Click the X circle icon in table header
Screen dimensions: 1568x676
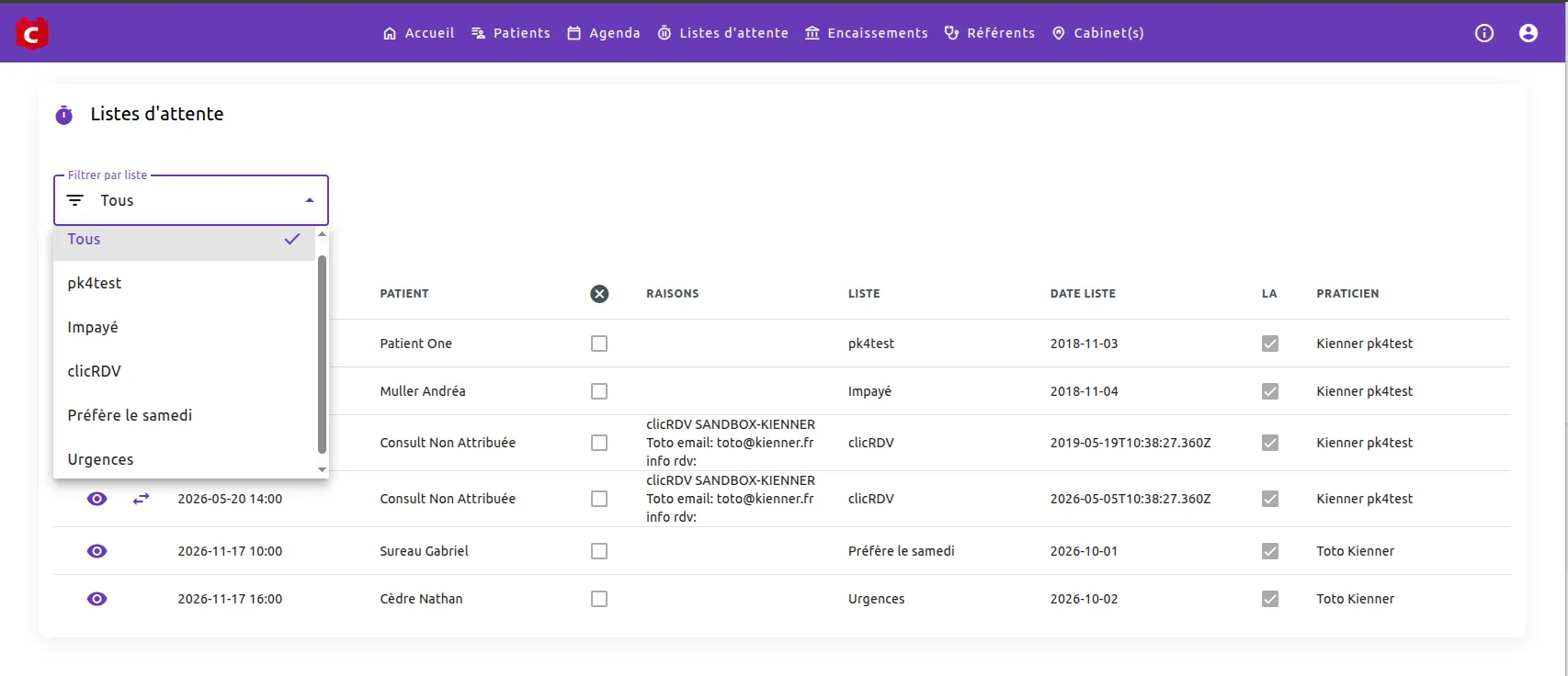click(599, 294)
